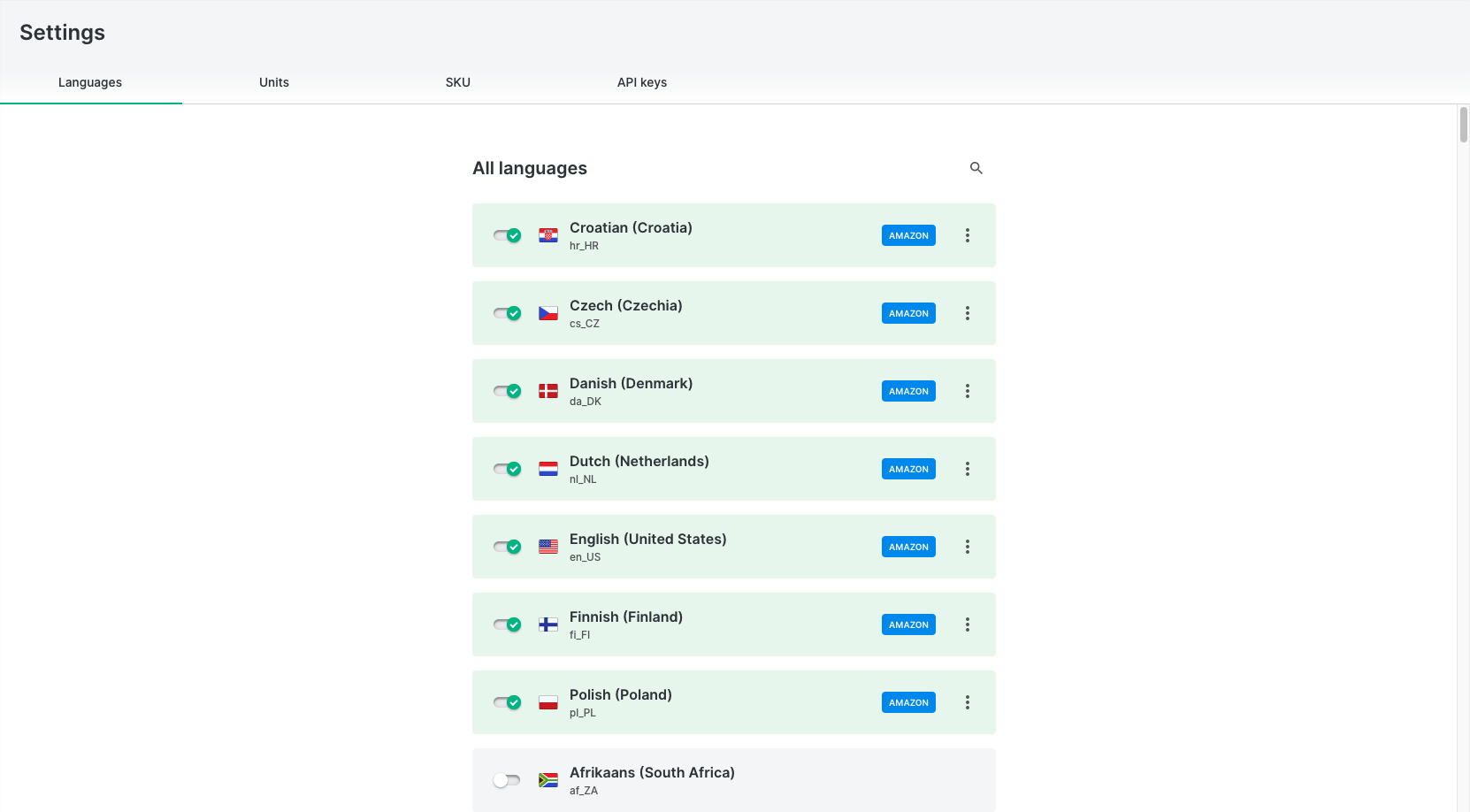Click the Settings page title

click(x=62, y=33)
